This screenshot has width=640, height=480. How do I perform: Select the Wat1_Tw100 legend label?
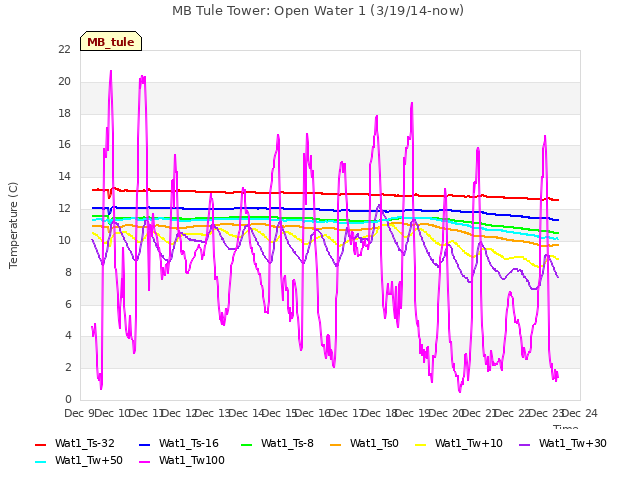[x=191, y=460]
